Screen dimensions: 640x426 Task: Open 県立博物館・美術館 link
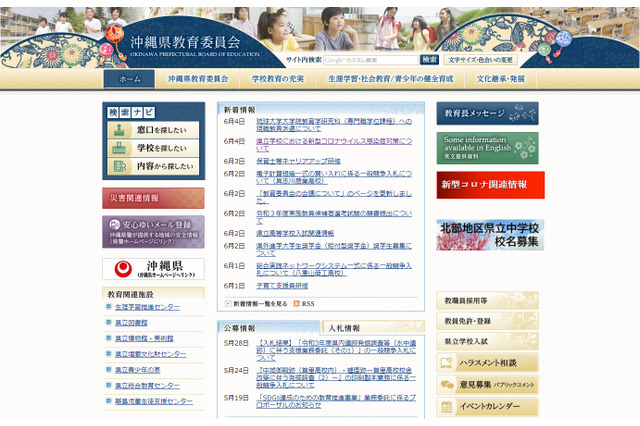tap(144, 338)
